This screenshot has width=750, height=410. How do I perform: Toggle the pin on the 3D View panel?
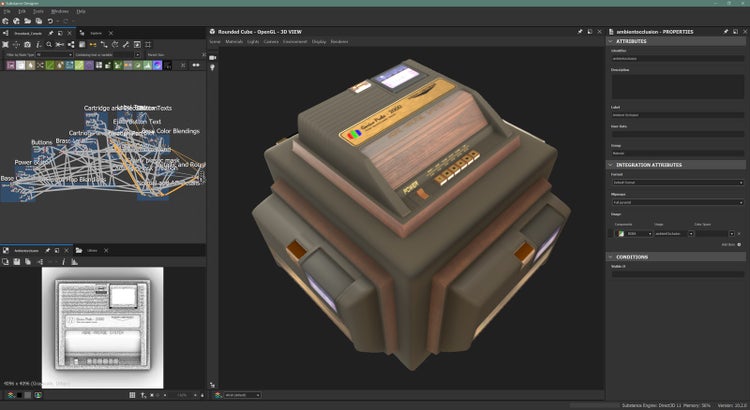pyautogui.click(x=579, y=31)
